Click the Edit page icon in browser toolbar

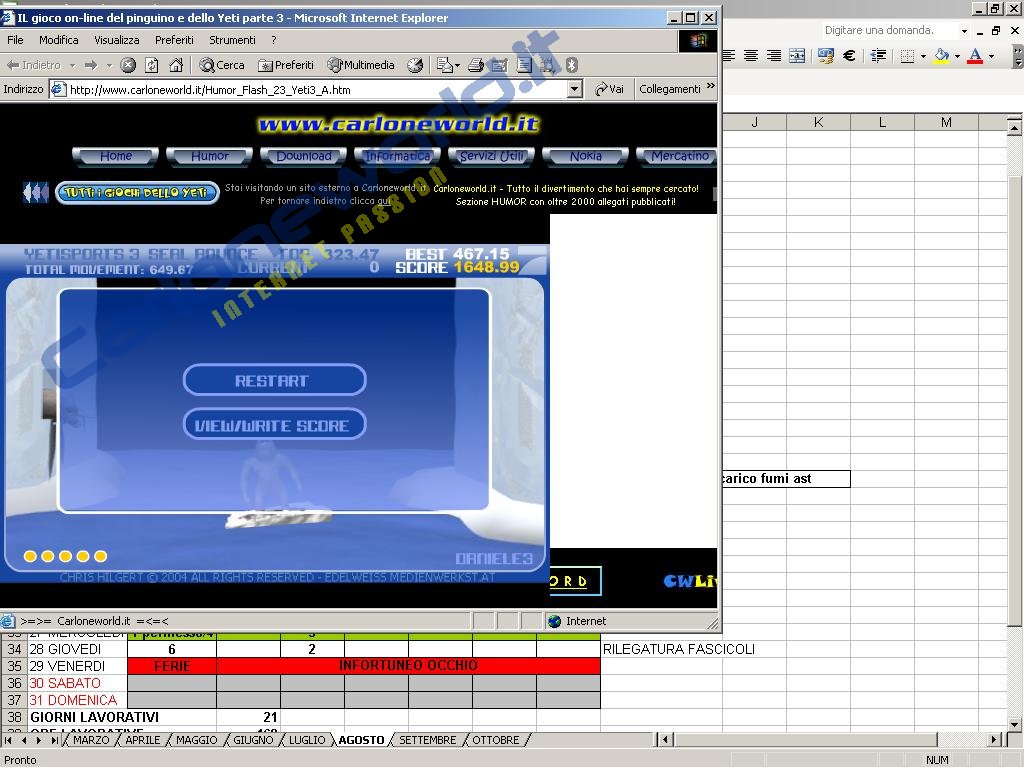click(500, 65)
